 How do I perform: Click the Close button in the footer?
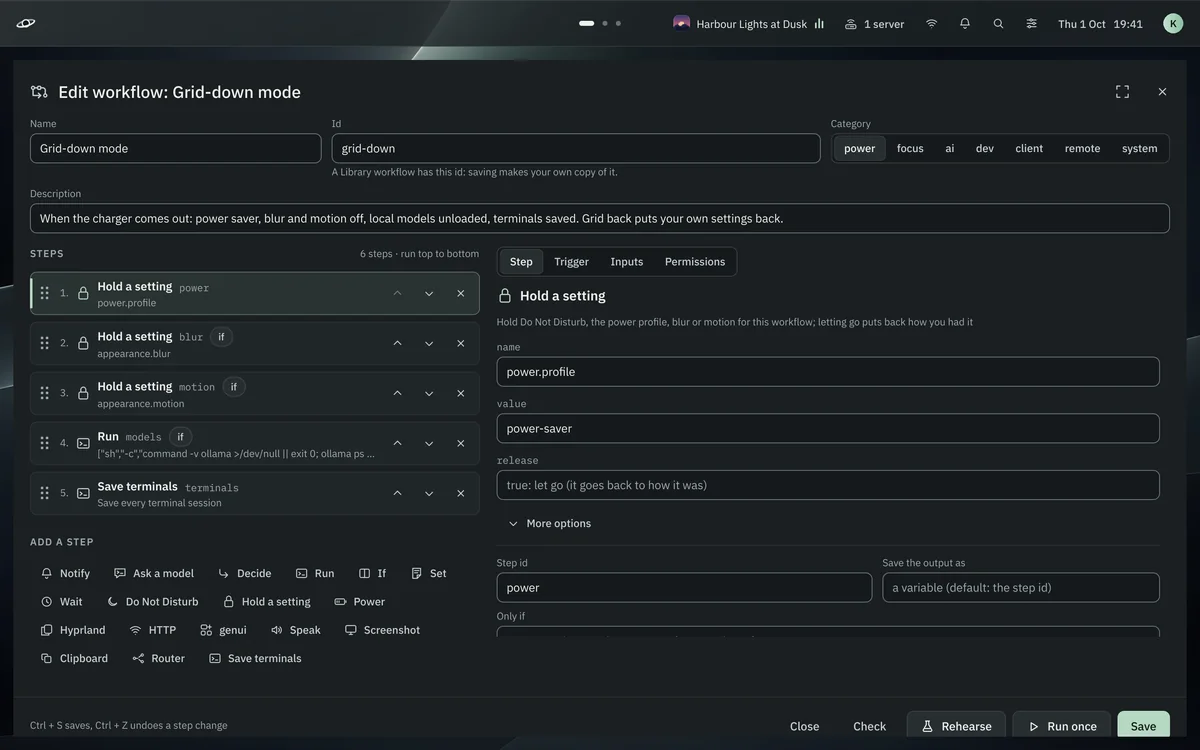coord(804,726)
